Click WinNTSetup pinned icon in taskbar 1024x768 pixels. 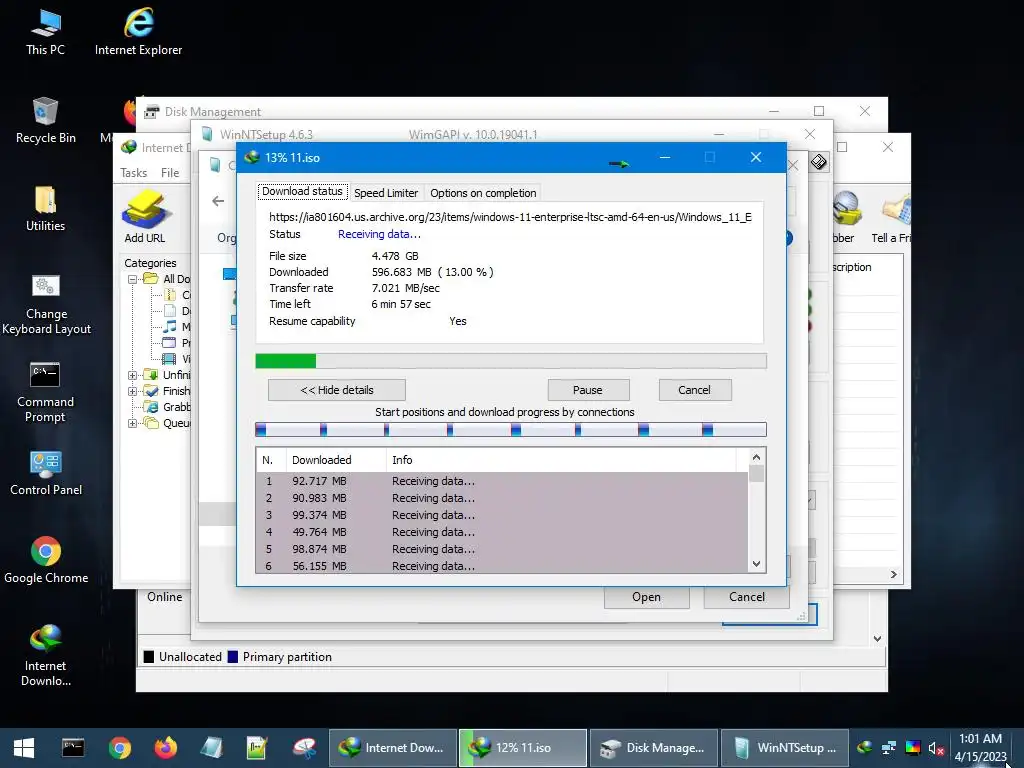(x=212, y=748)
